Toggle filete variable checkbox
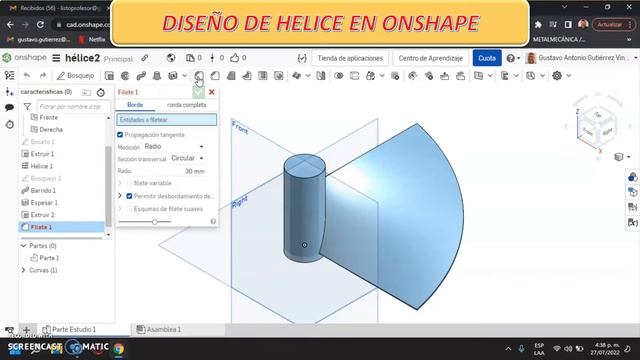Image resolution: width=640 pixels, height=360 pixels. 129,183
